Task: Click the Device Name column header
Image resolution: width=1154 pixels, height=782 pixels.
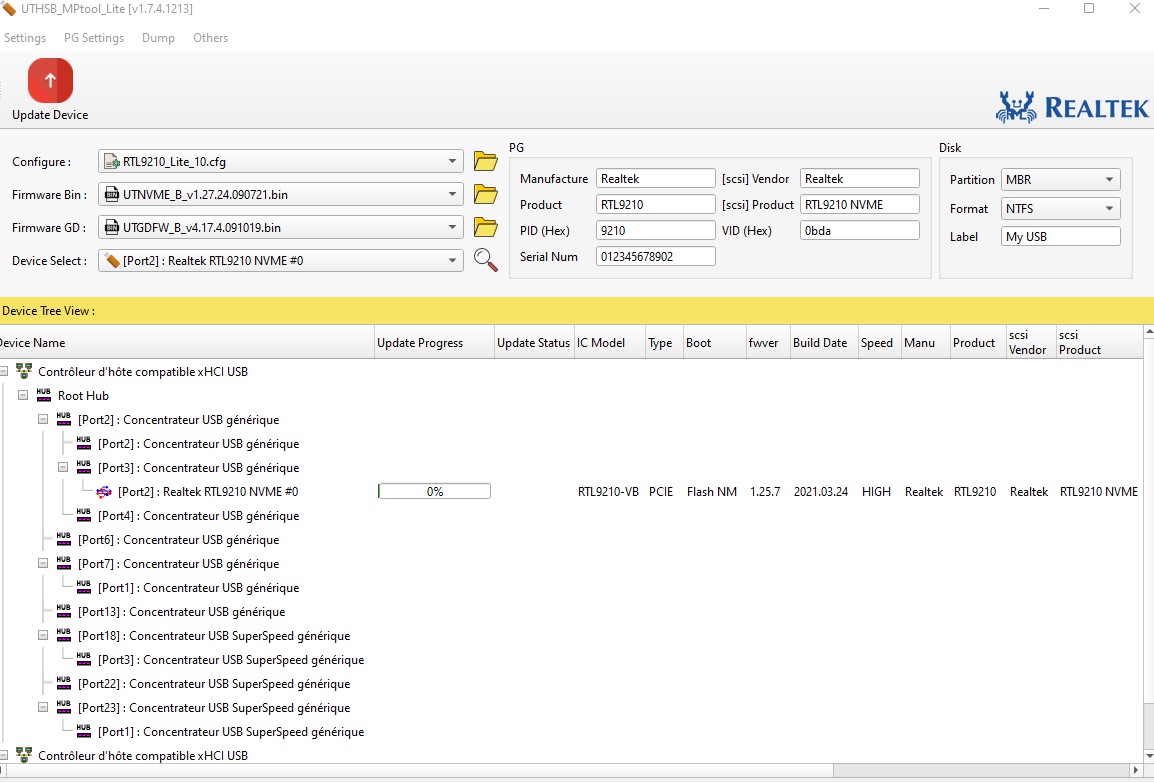Action: coord(187,343)
